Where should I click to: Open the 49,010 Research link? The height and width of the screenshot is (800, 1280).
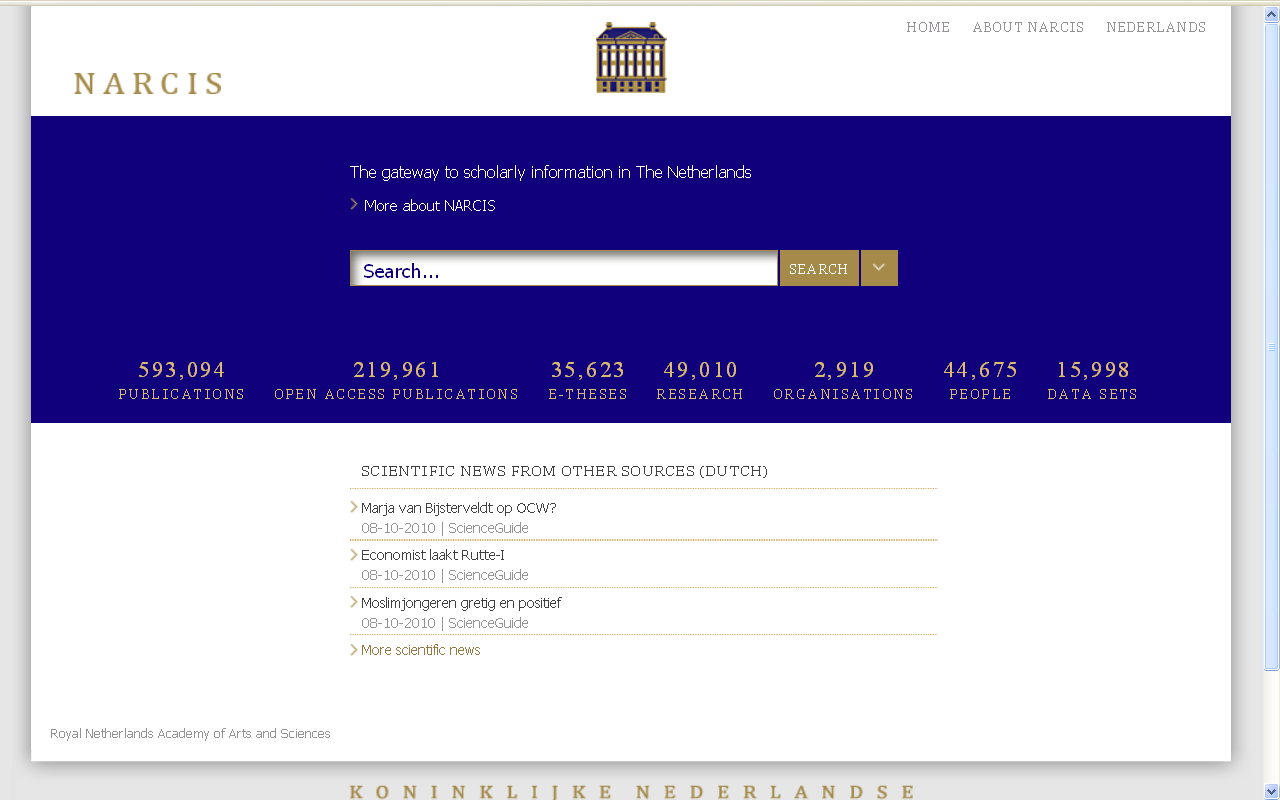coord(700,381)
